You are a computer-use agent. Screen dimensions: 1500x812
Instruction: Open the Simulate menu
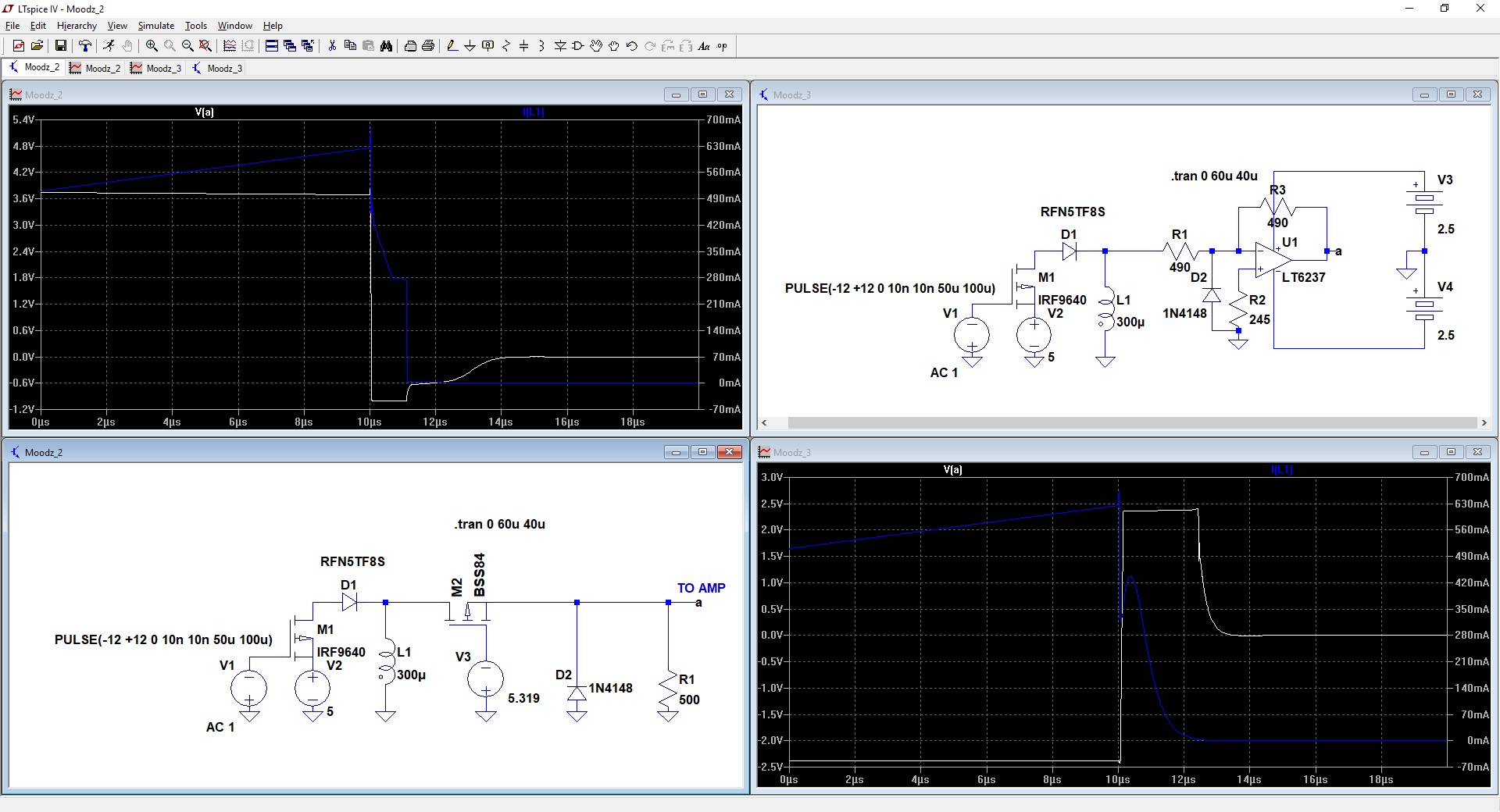(155, 26)
